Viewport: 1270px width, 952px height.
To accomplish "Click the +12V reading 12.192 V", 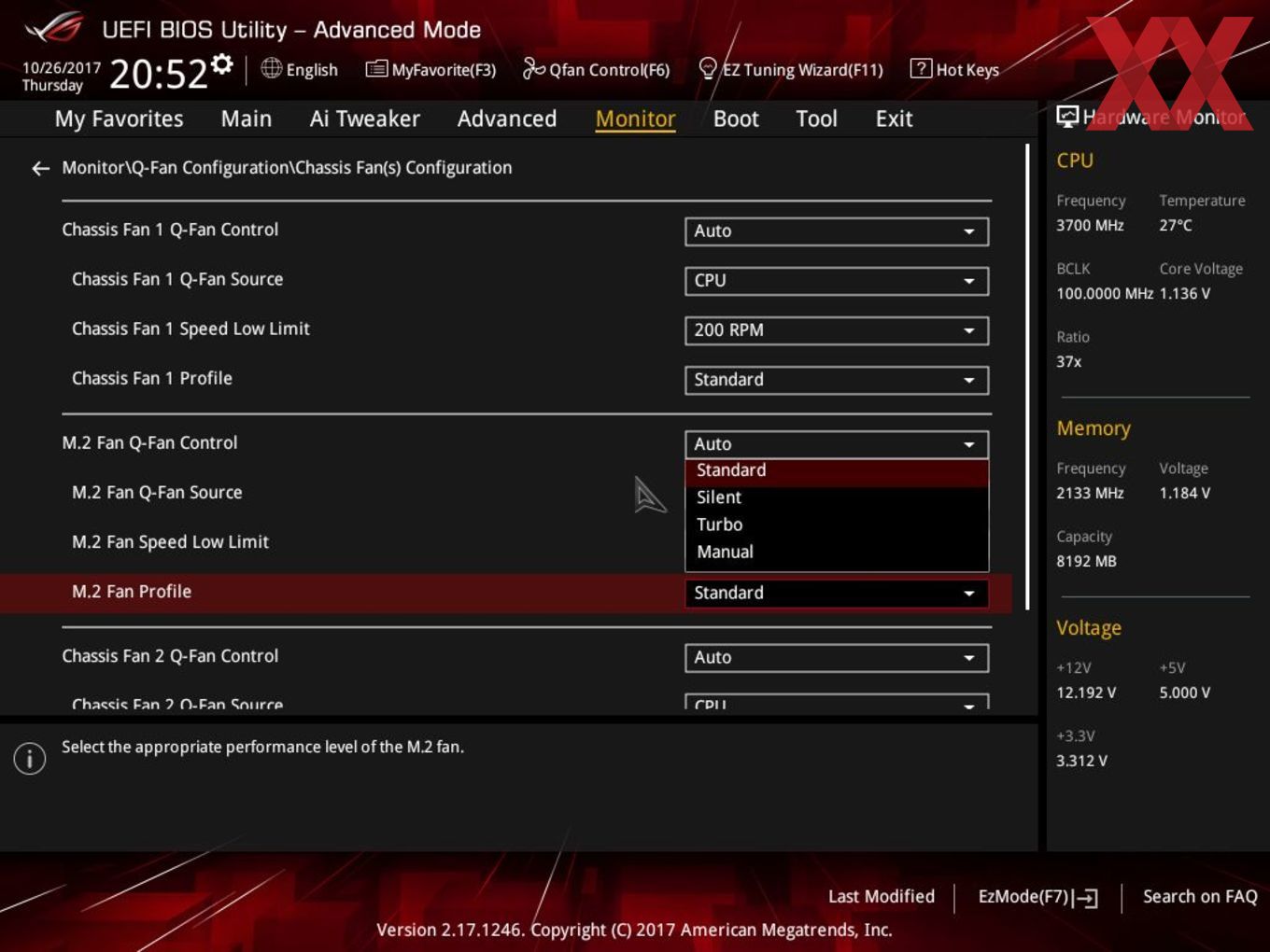I will pos(1086,693).
